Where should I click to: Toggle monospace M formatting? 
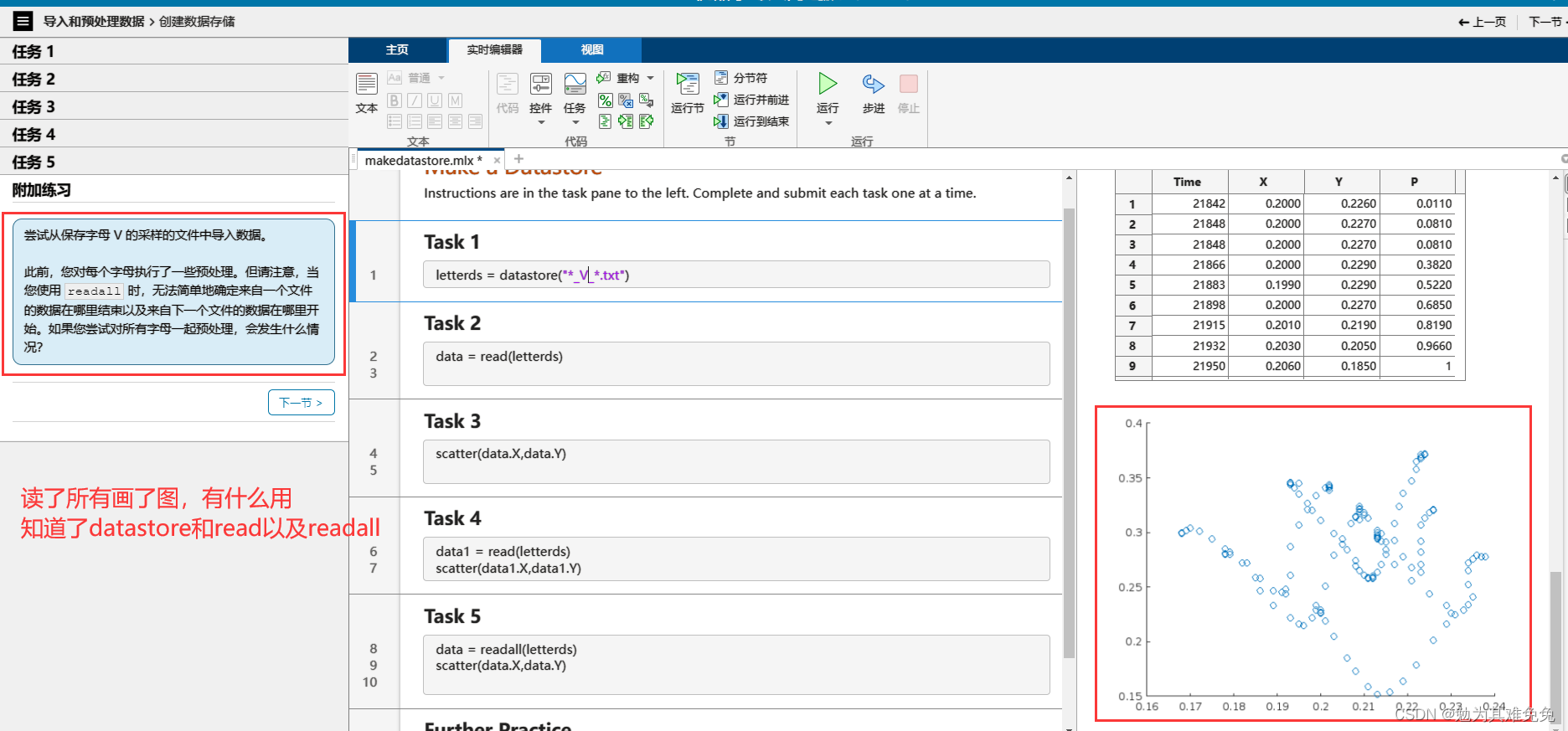[455, 100]
